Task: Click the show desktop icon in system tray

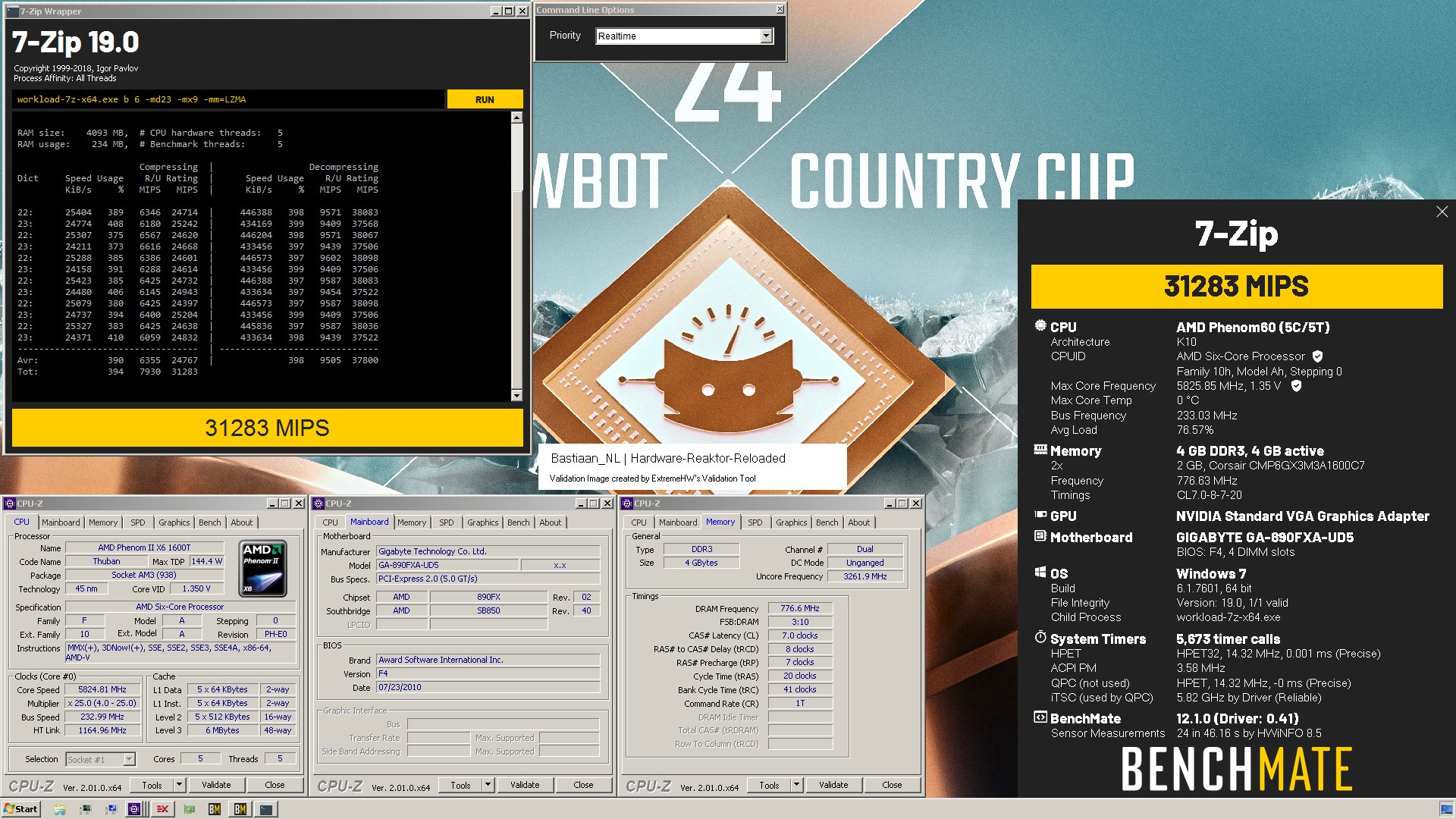Action: [x=1445, y=809]
